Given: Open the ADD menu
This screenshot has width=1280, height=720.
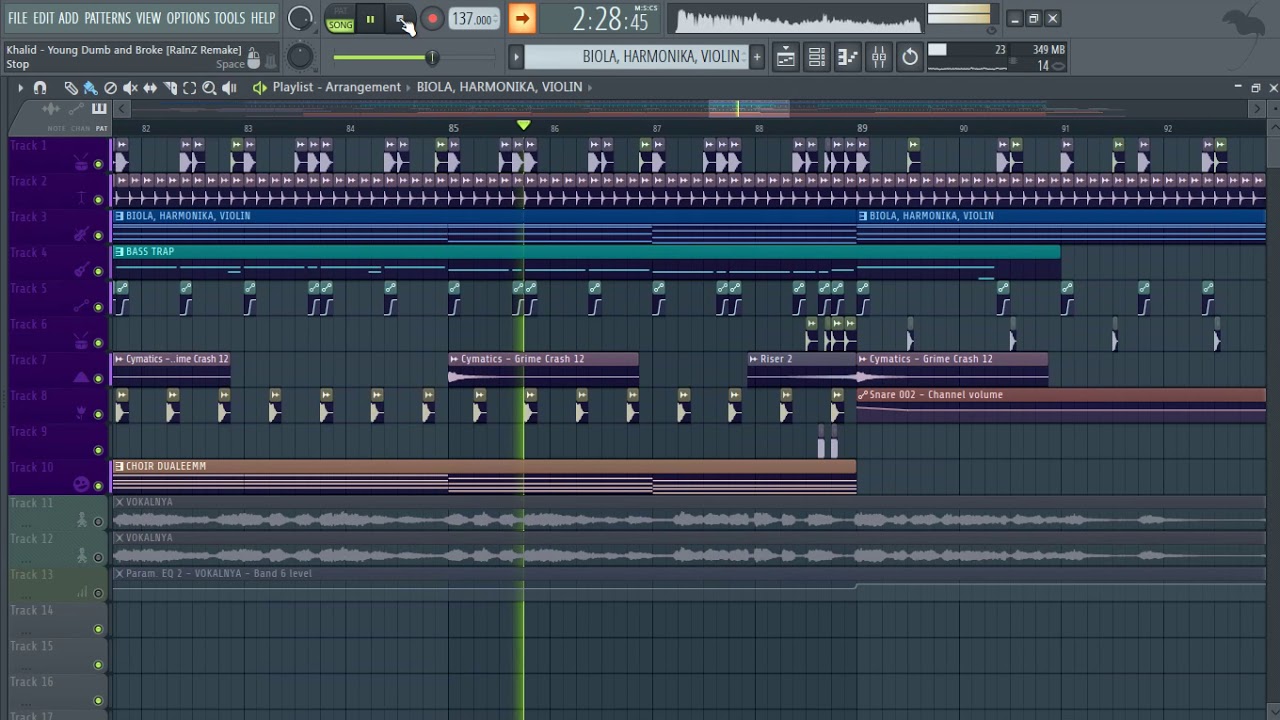Looking at the screenshot, I should coord(68,18).
